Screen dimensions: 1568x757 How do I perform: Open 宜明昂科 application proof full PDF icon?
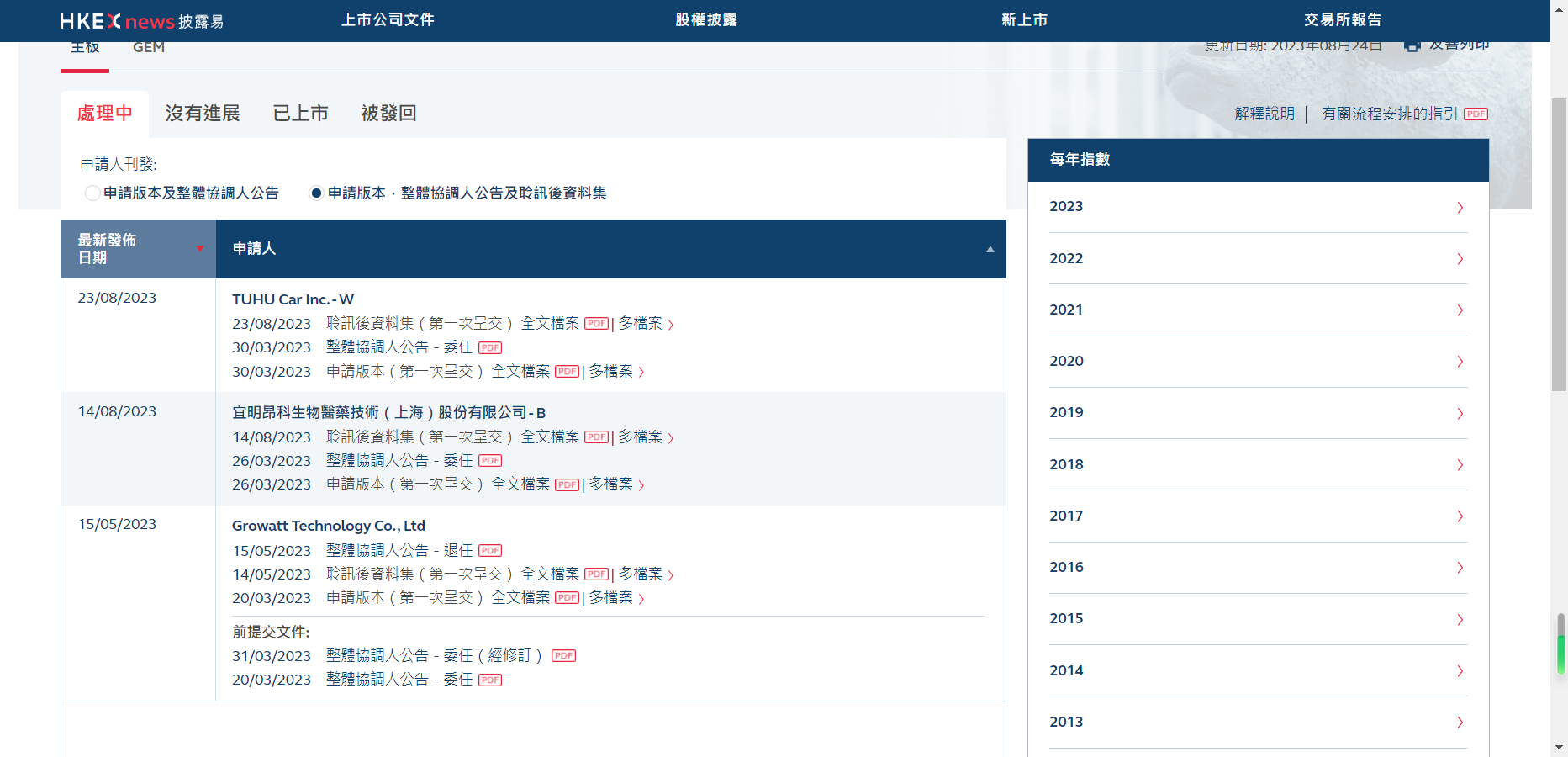[x=567, y=484]
